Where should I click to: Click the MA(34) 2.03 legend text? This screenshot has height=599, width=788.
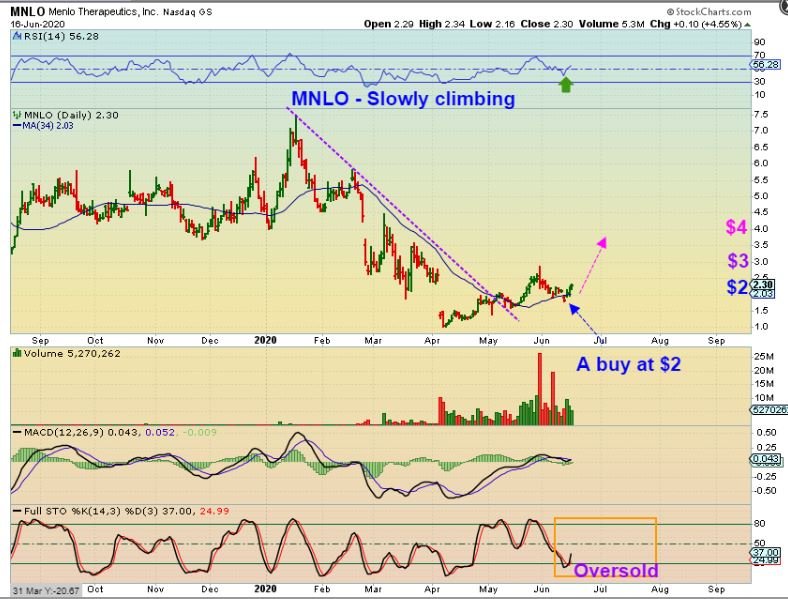[x=48, y=126]
